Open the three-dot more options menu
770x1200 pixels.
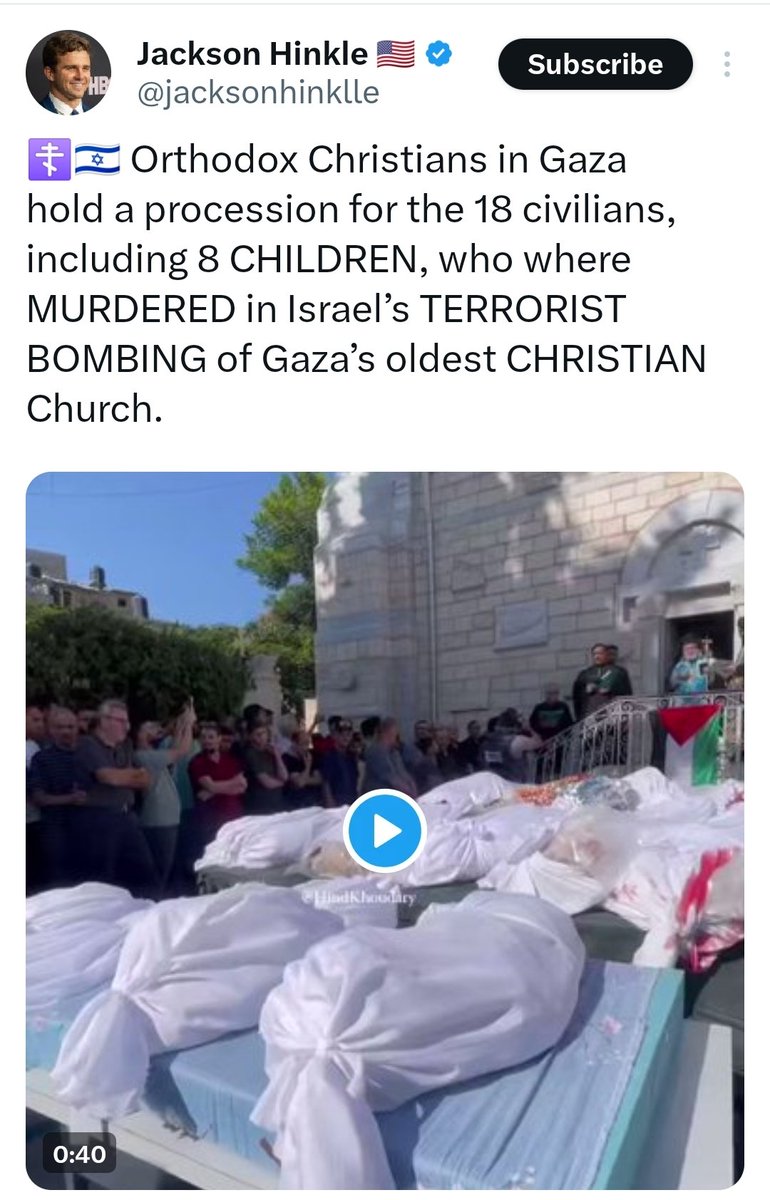(726, 64)
